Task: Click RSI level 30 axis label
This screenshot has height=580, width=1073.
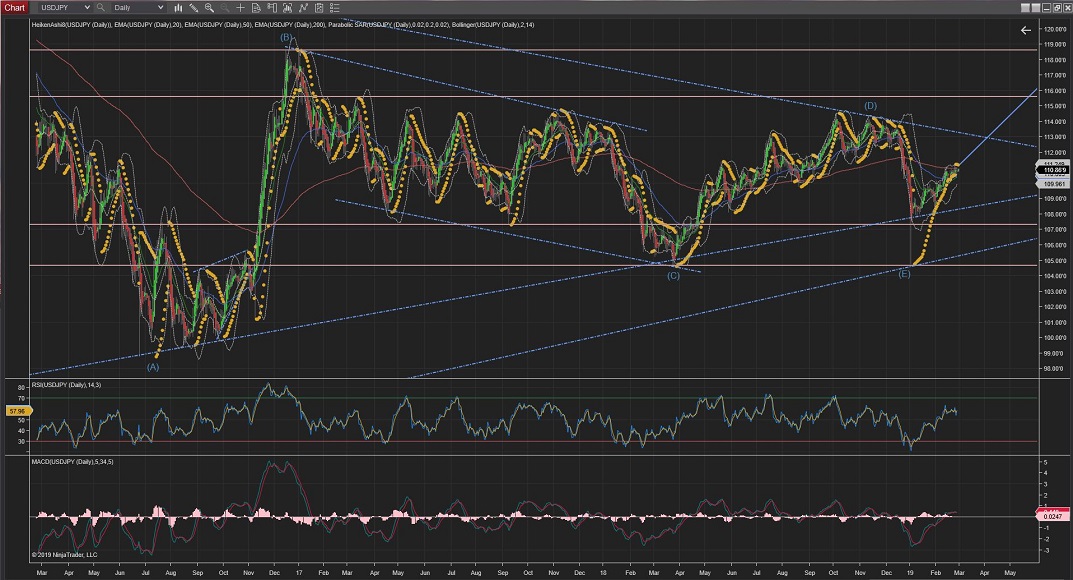Action: pyautogui.click(x=21, y=441)
